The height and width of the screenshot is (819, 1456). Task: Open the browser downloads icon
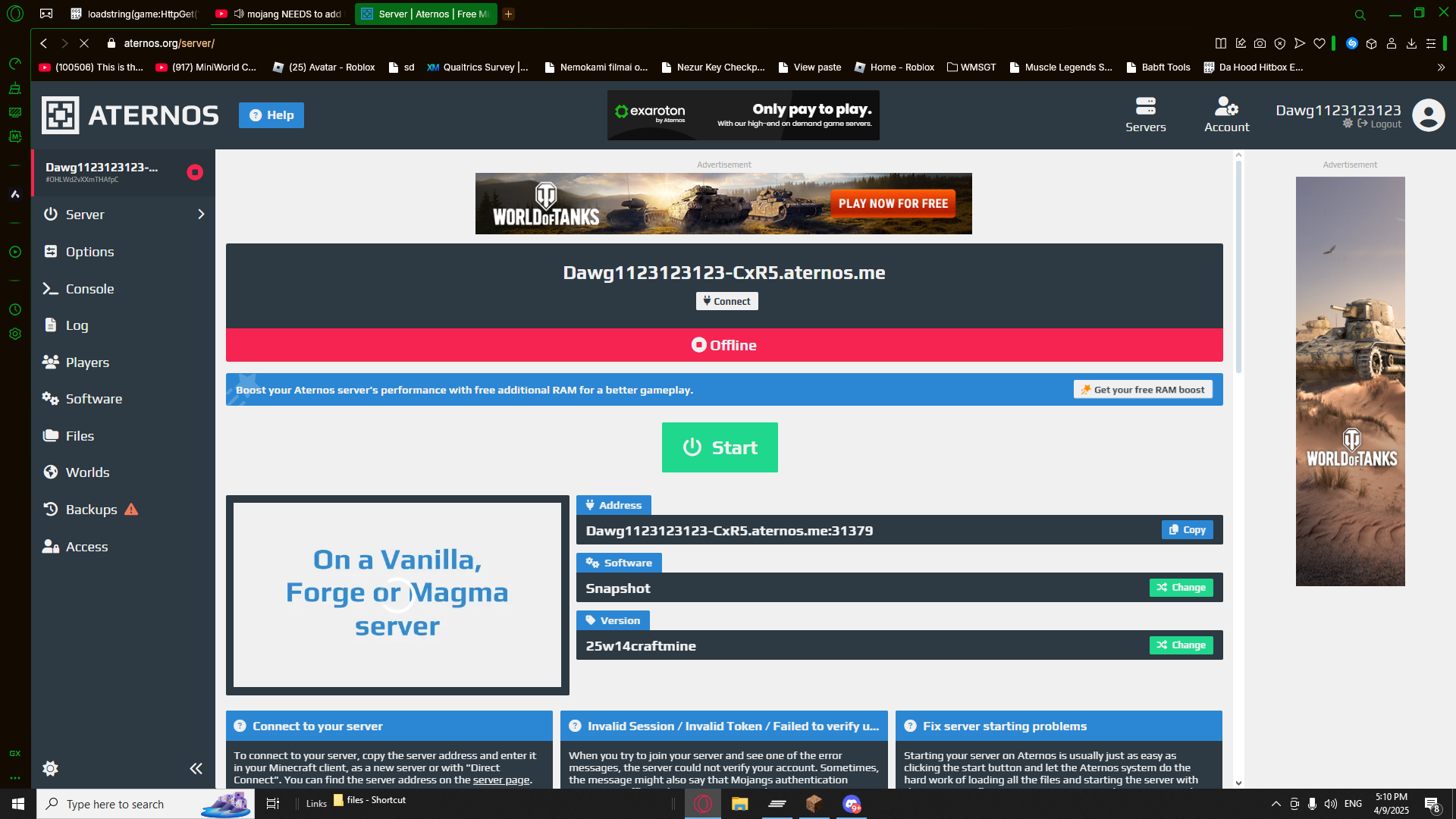pyautogui.click(x=1411, y=43)
